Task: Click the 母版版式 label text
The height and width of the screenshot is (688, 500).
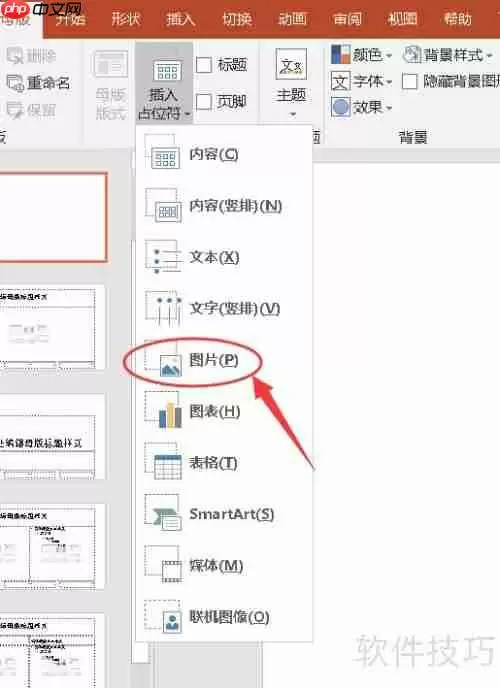Action: (x=111, y=104)
